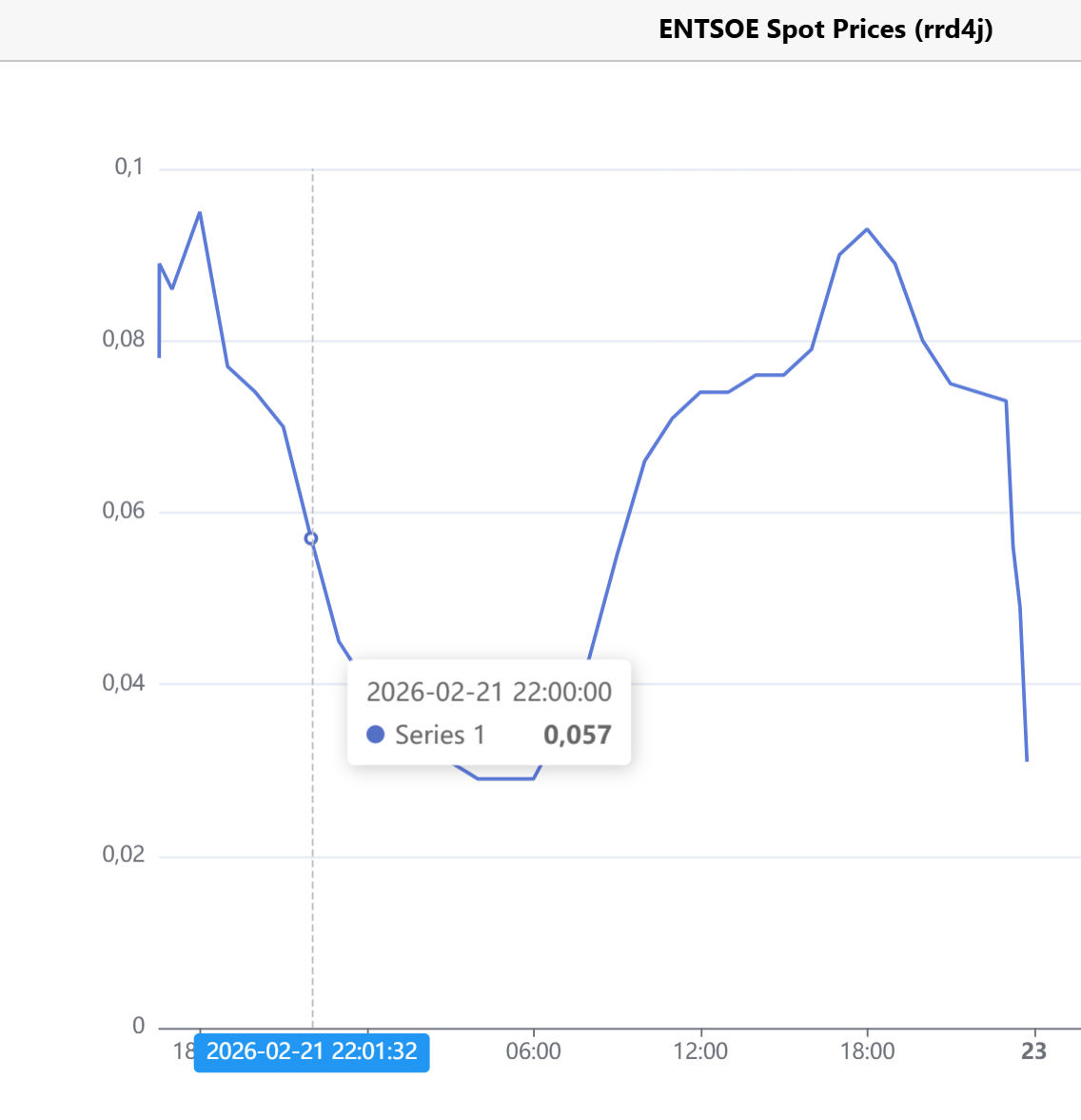1081x1120 pixels.
Task: Click the blue 2026-02-21 22:01:32 axis label
Action: (311, 1051)
